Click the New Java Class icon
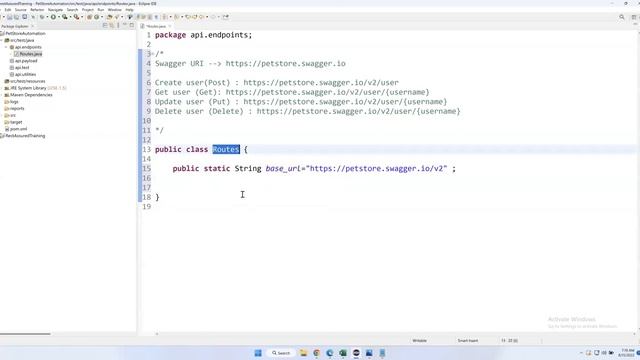 (97, 17)
